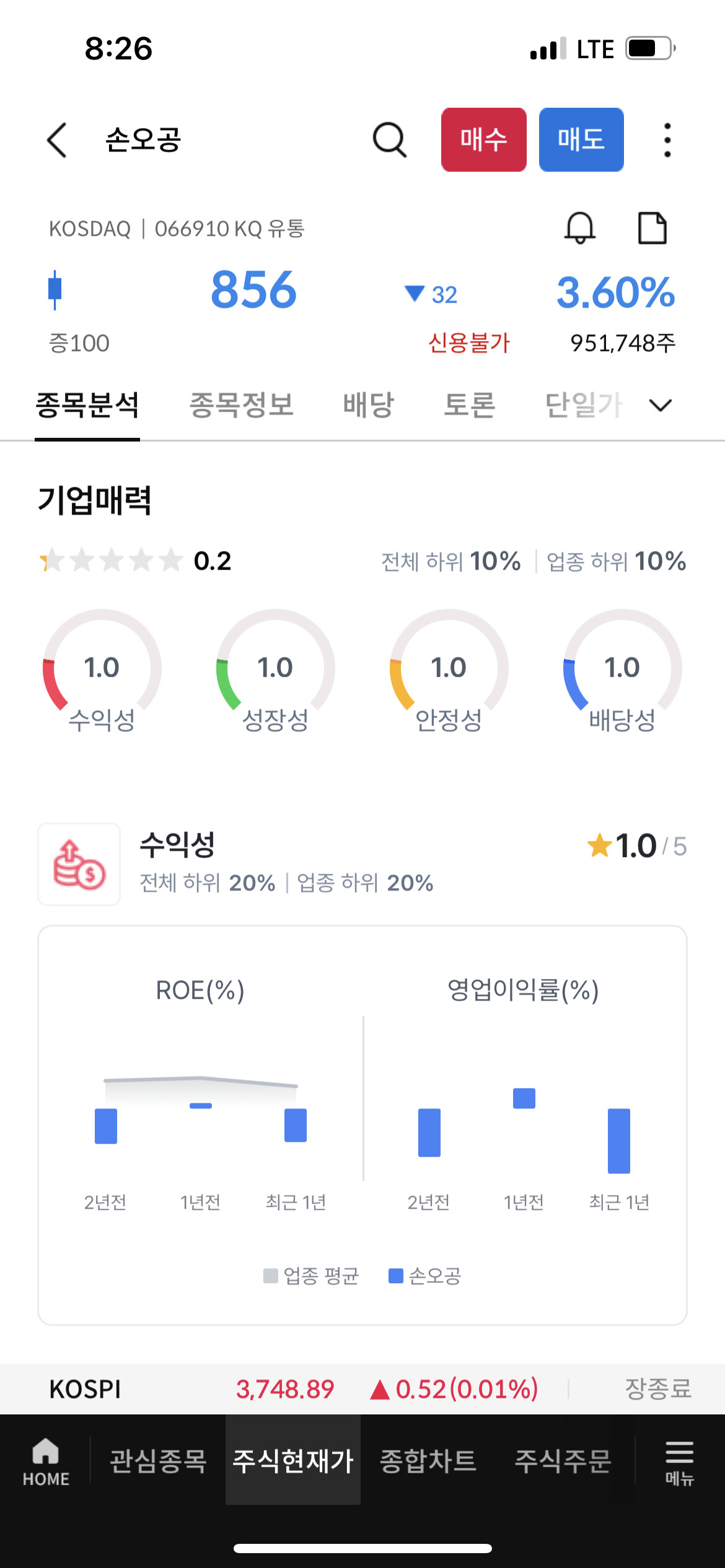The height and width of the screenshot is (1568, 725).
Task: Go to HOME icon in bottom bar
Action: [x=46, y=1461]
